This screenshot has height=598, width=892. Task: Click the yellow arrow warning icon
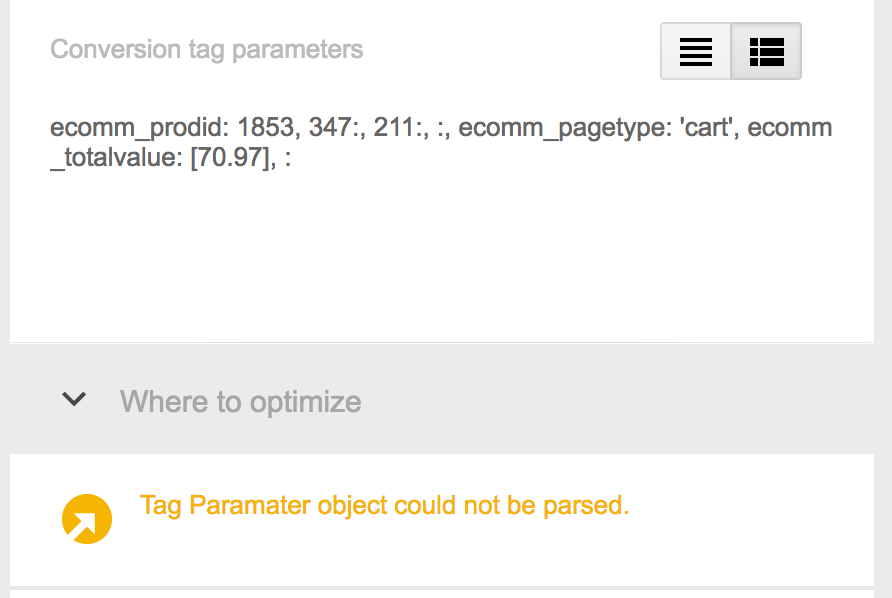click(x=87, y=519)
